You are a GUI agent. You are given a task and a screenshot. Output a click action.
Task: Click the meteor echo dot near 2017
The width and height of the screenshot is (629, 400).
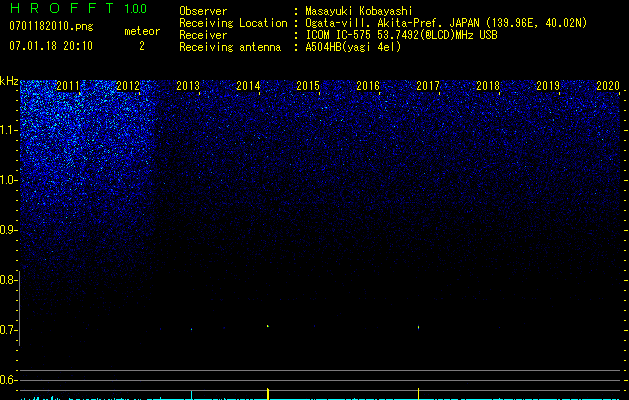[418, 327]
